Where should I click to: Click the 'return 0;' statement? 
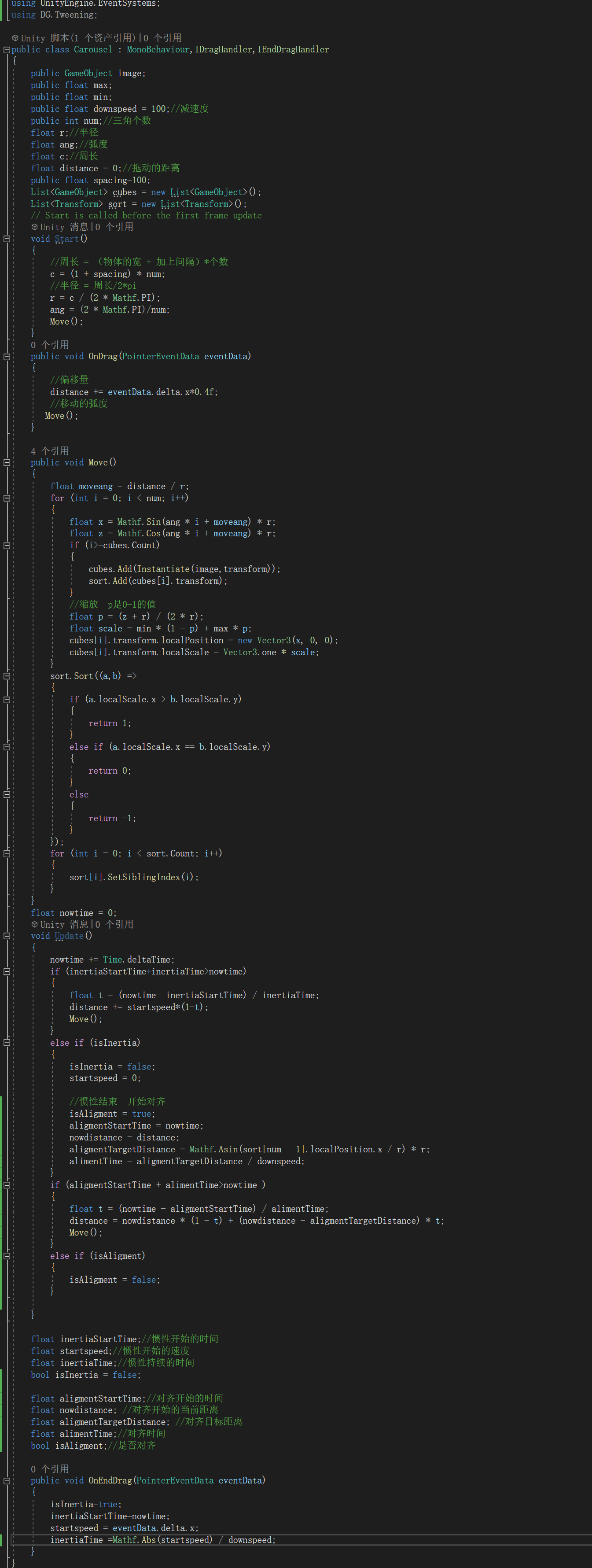(110, 771)
